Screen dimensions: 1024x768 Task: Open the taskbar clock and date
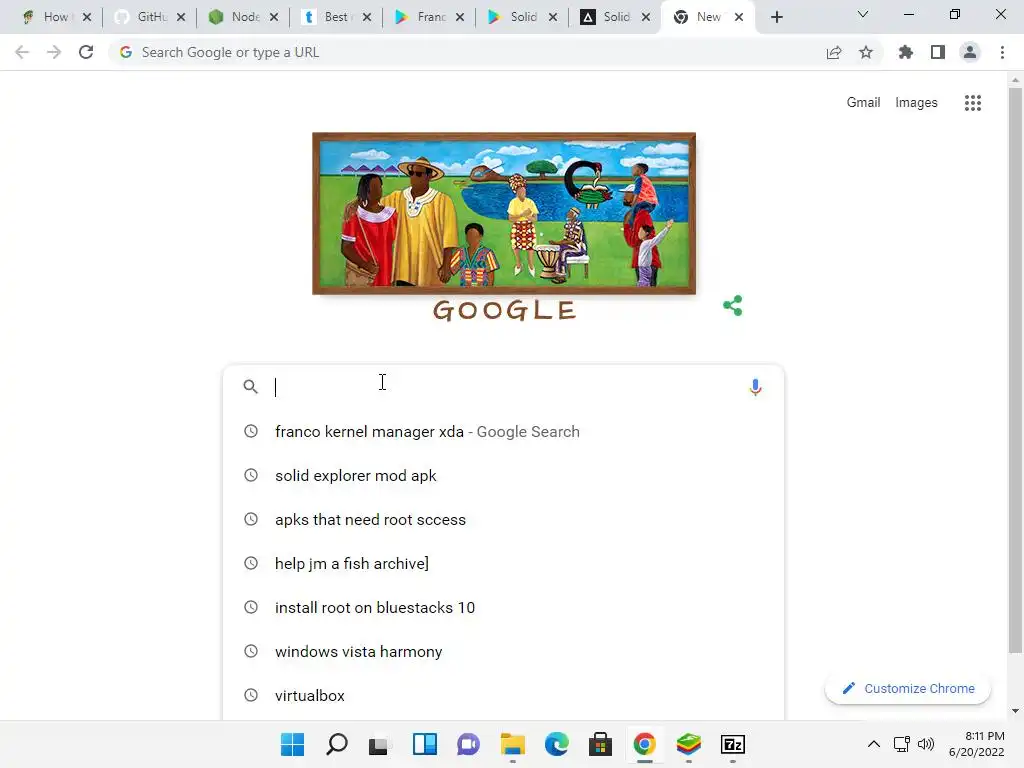pyautogui.click(x=977, y=744)
